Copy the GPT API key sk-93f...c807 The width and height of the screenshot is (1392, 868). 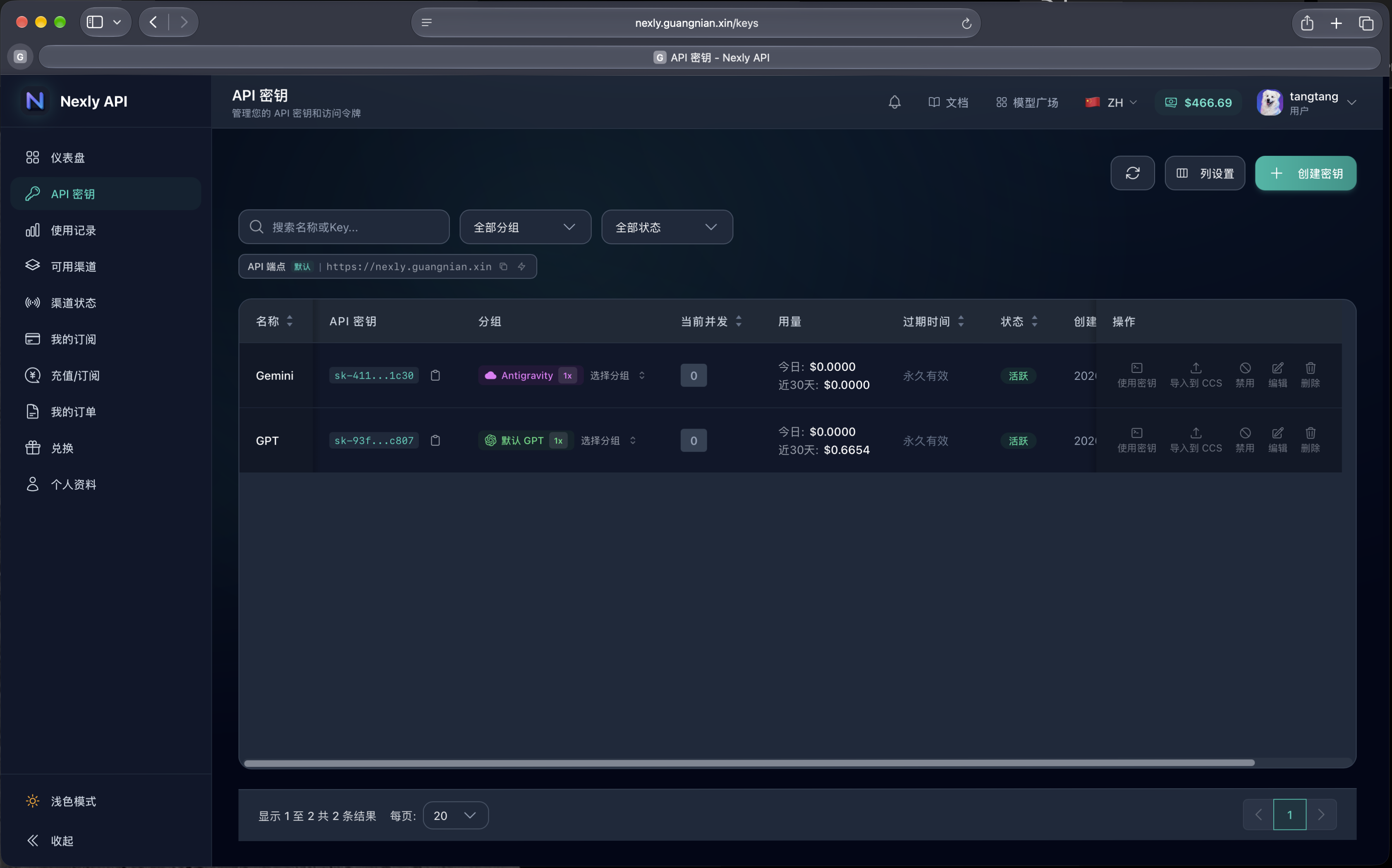[435, 440]
